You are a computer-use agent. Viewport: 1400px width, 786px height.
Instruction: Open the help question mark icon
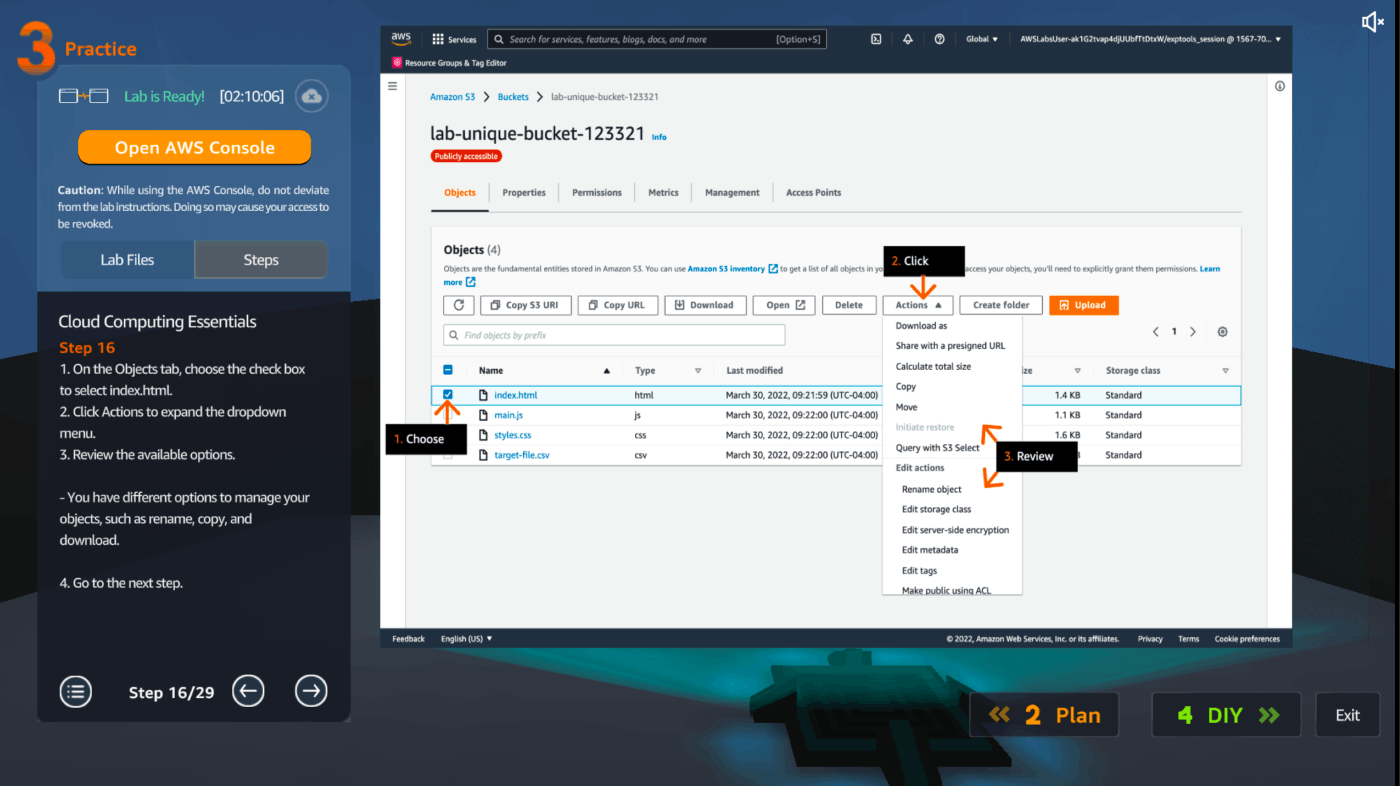coord(939,39)
